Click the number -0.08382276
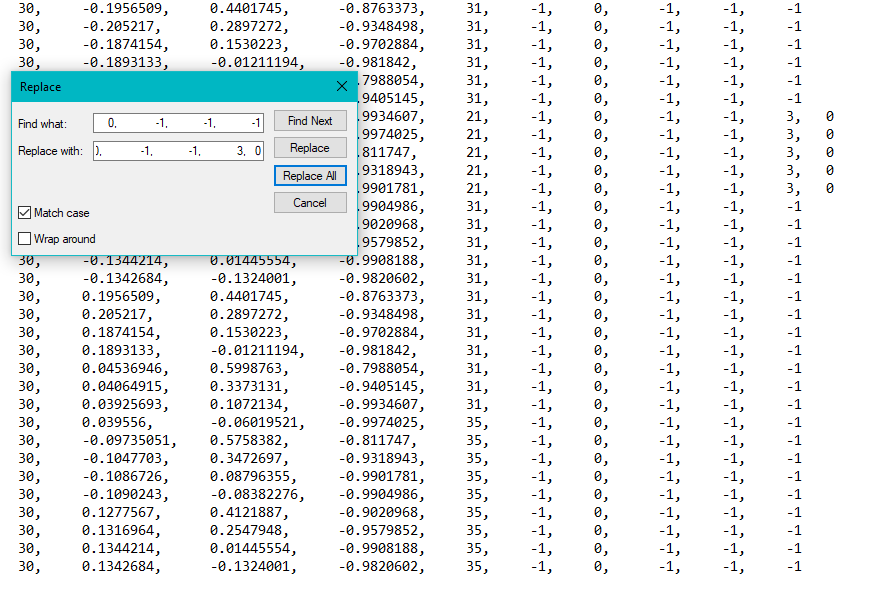This screenshot has width=872, height=616. click(255, 495)
